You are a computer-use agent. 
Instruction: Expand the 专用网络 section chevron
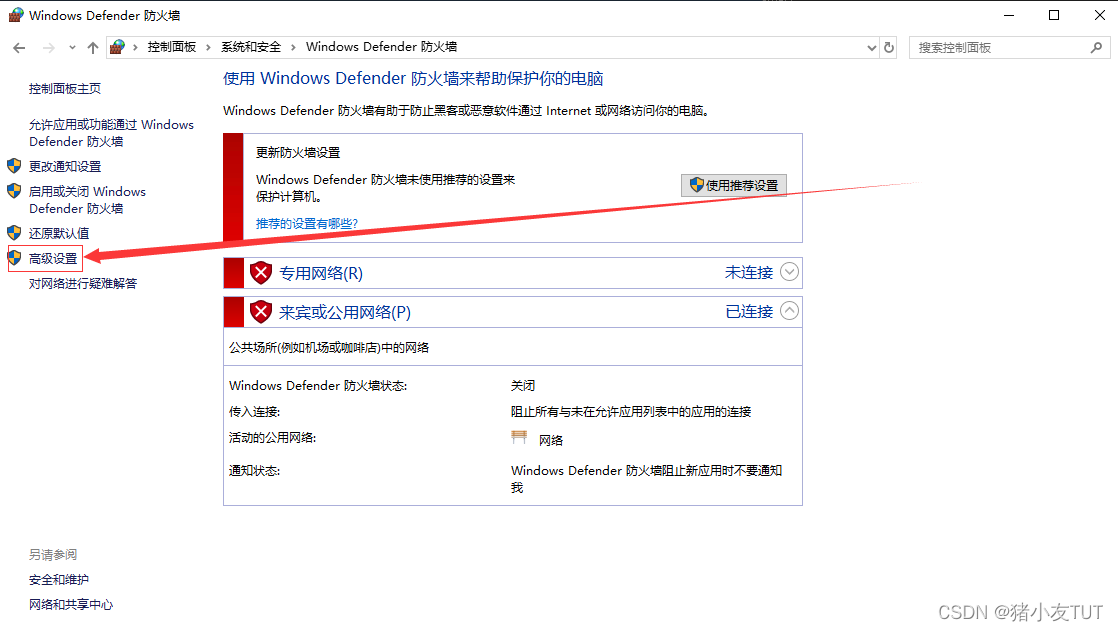tap(789, 272)
